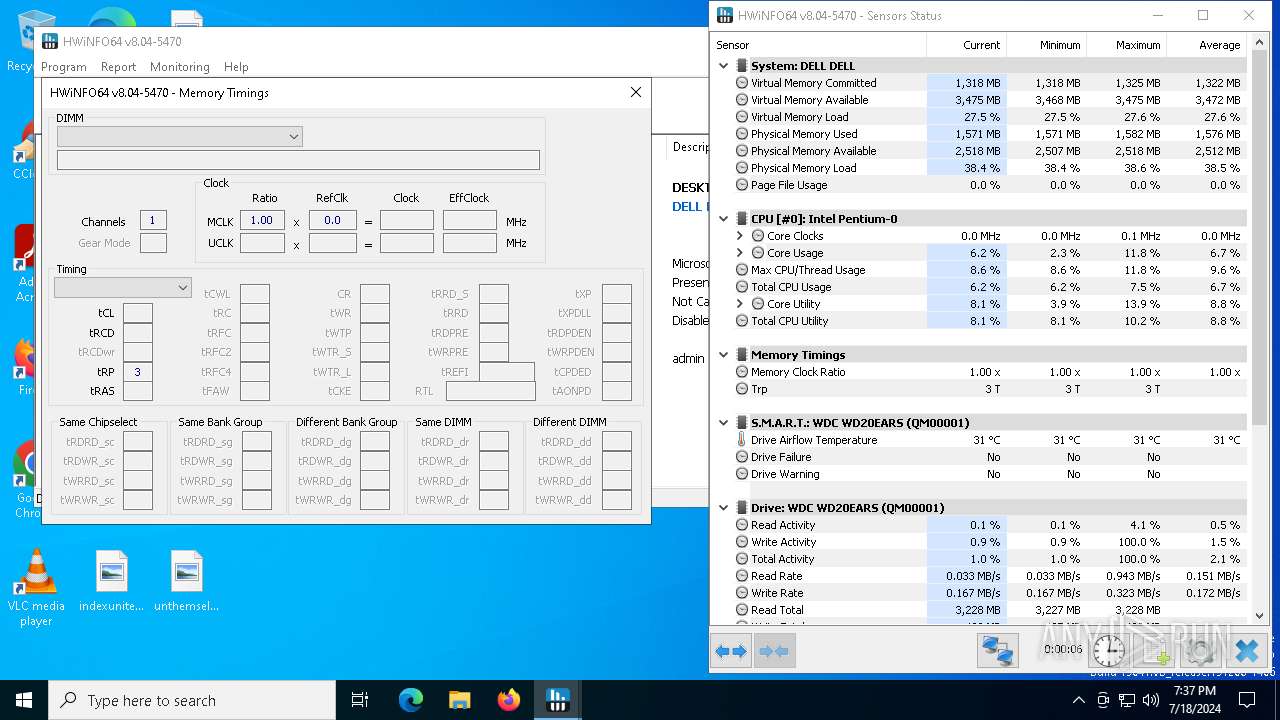Image resolution: width=1280 pixels, height=720 pixels.
Task: Open the Monitoring menu
Action: click(180, 67)
